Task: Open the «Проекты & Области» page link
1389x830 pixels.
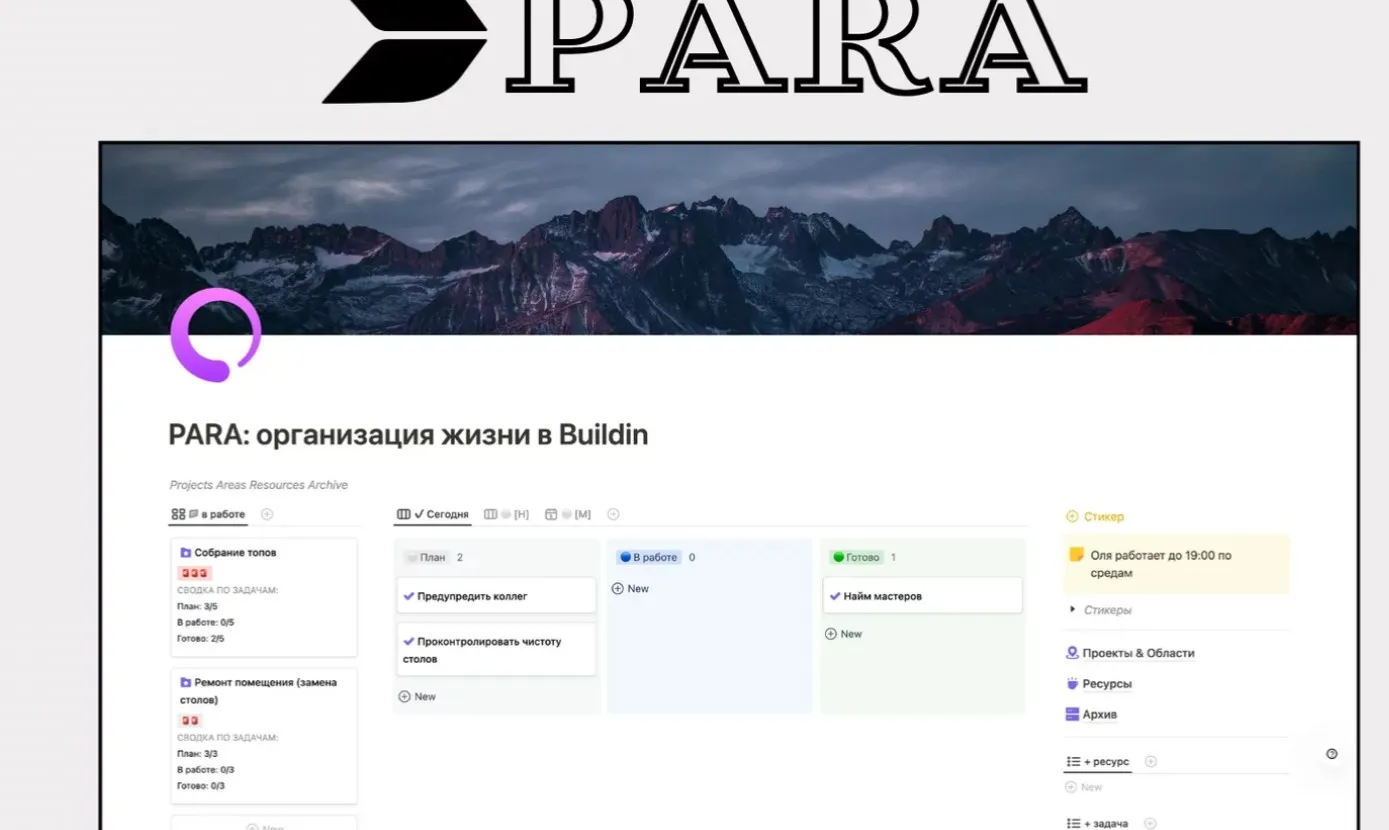Action: (1138, 653)
